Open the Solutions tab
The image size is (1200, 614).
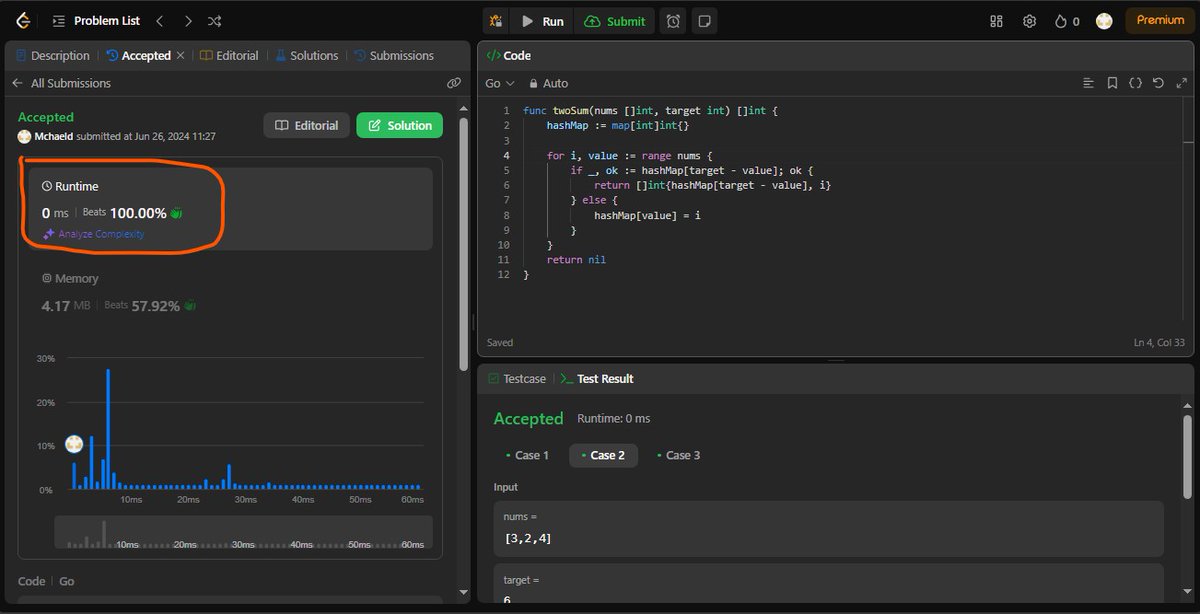click(307, 56)
